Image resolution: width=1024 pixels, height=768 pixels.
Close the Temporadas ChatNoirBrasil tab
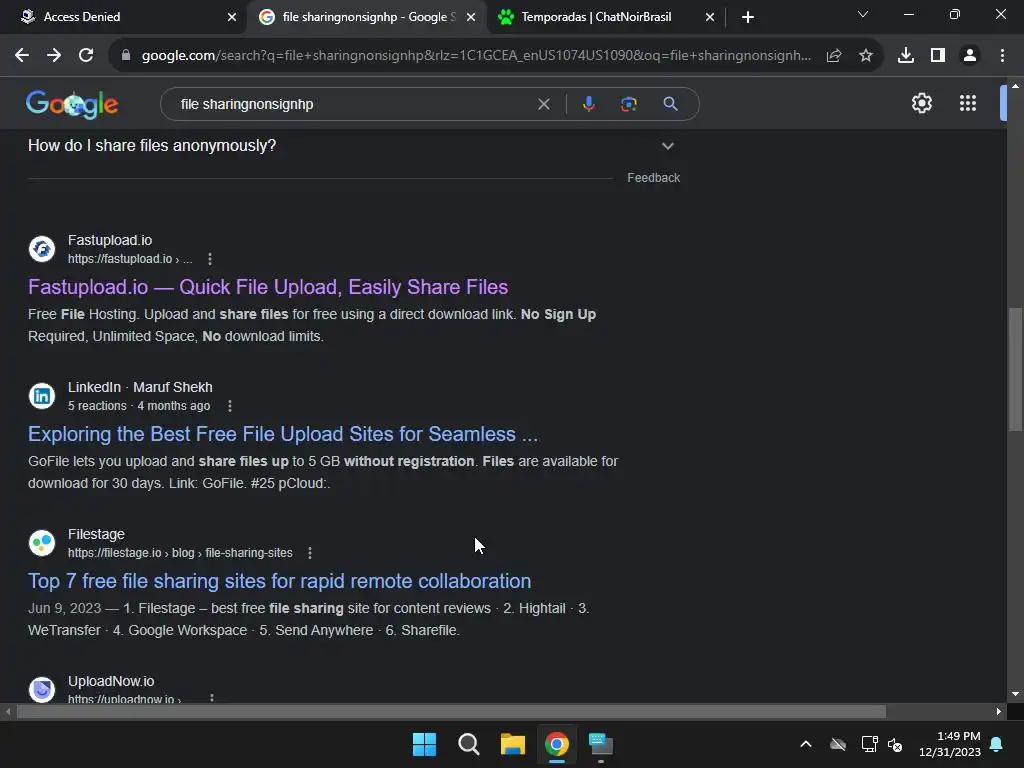click(710, 17)
